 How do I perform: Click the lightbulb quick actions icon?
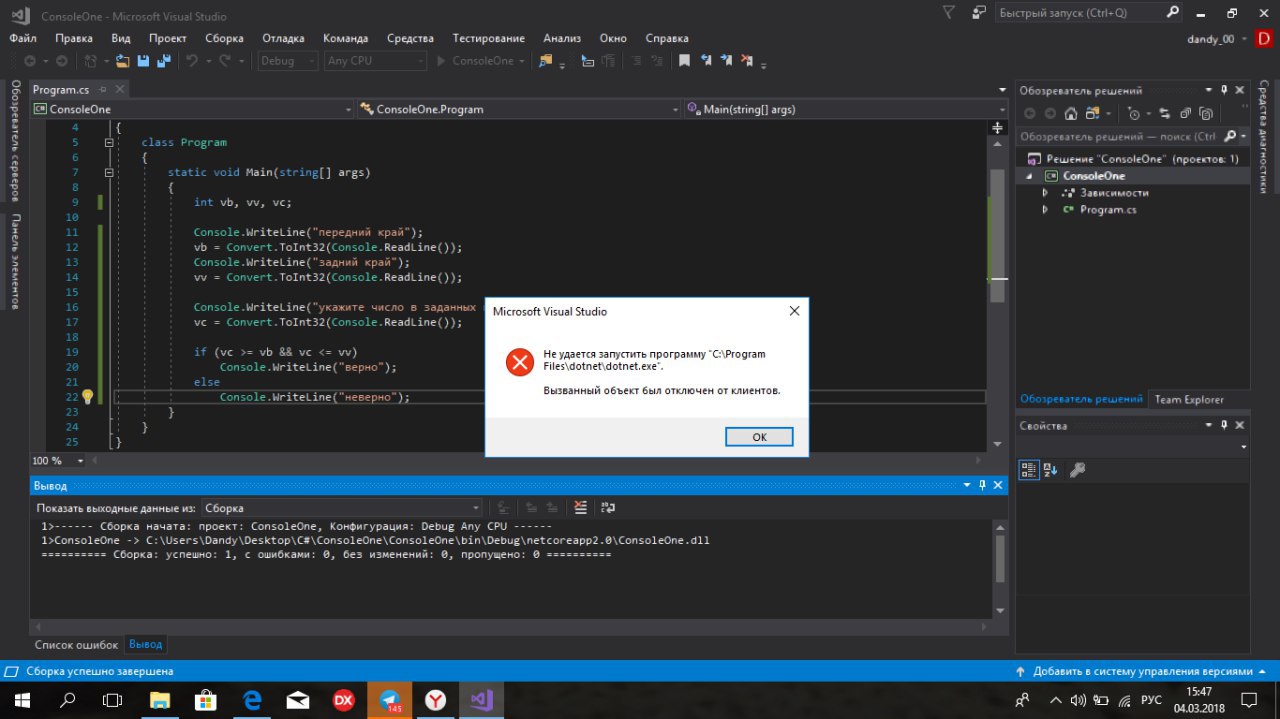[87, 397]
